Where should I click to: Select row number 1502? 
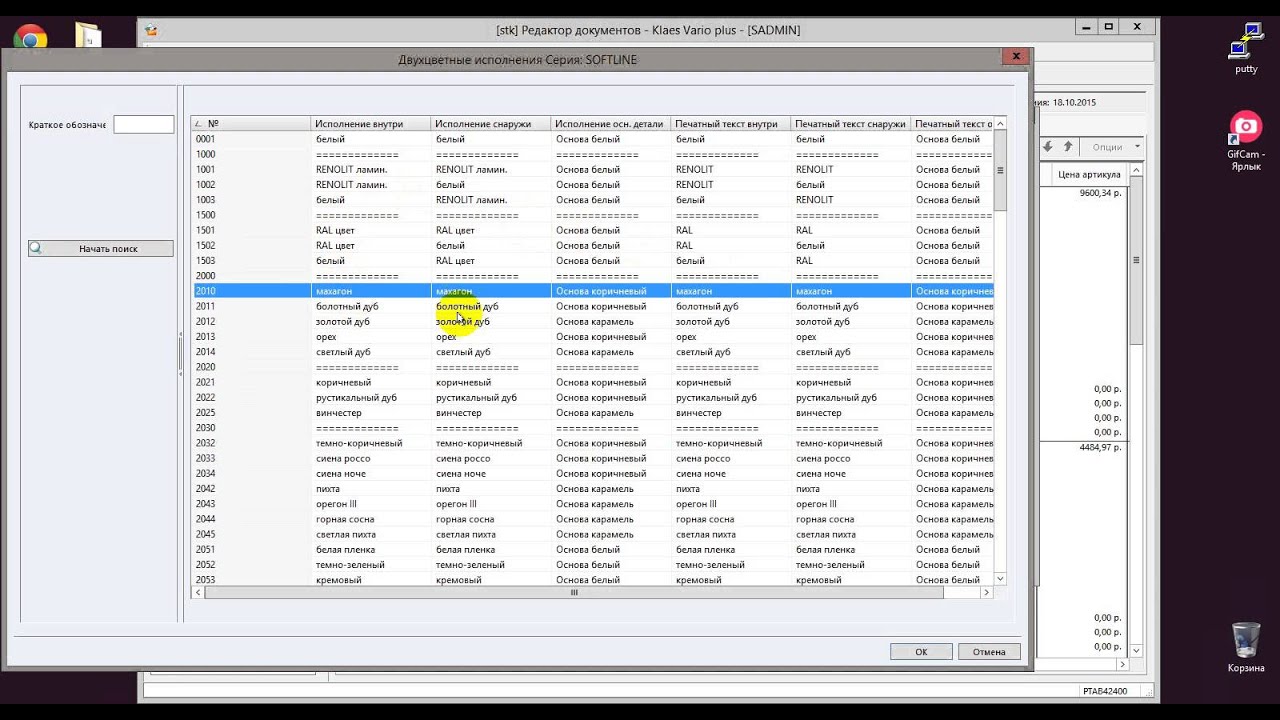tap(593, 245)
